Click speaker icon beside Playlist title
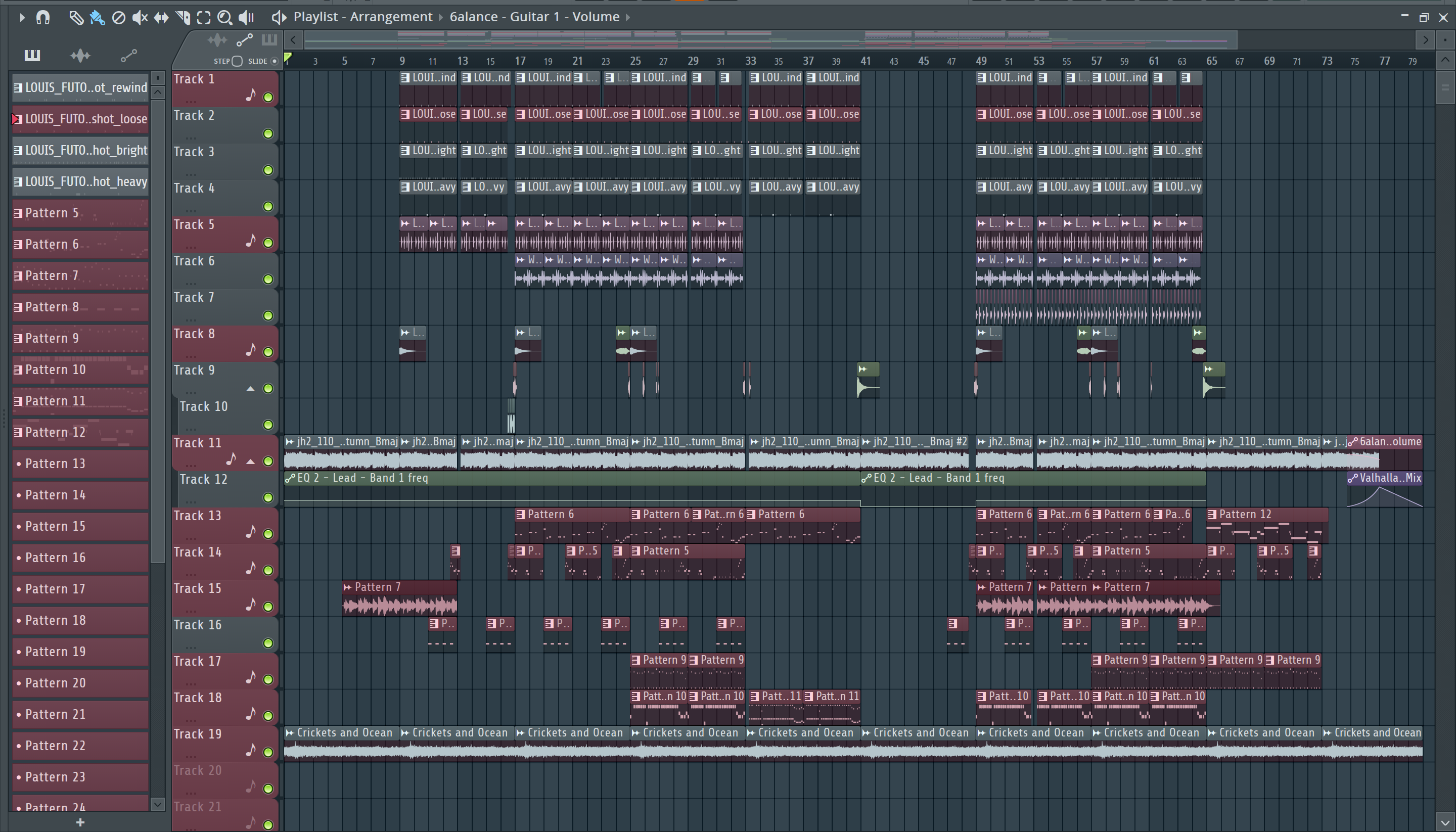The height and width of the screenshot is (832, 1456). 278,17
